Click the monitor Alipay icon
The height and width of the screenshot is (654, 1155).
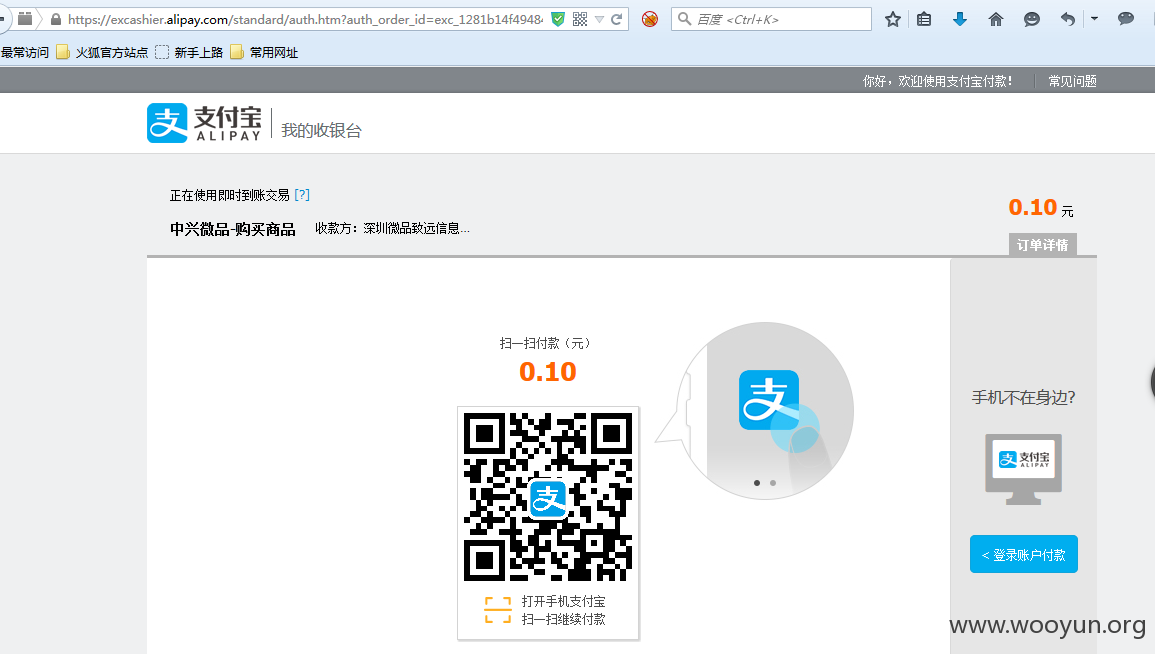(x=1024, y=468)
